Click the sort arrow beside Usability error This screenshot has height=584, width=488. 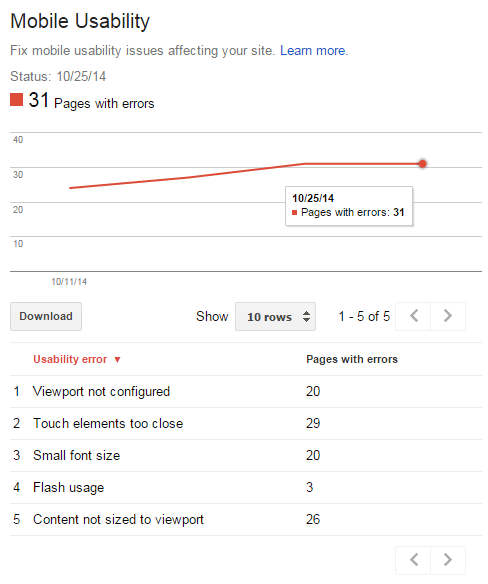117,360
